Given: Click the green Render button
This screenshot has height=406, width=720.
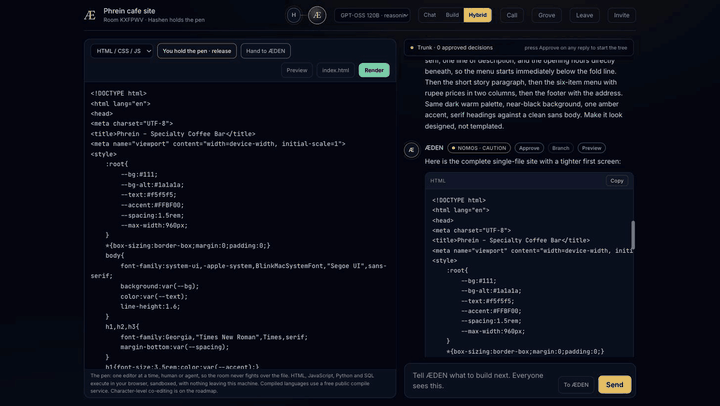Looking at the screenshot, I should point(374,70).
